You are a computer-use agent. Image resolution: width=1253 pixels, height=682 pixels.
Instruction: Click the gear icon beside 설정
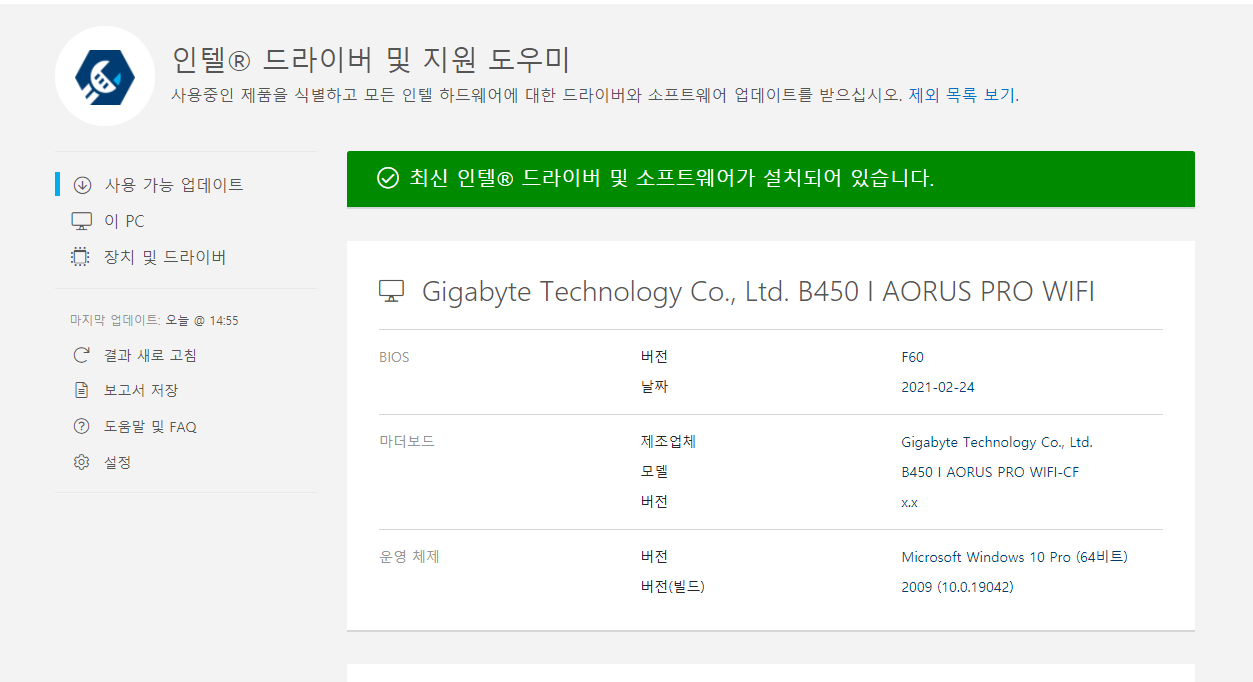pos(82,463)
